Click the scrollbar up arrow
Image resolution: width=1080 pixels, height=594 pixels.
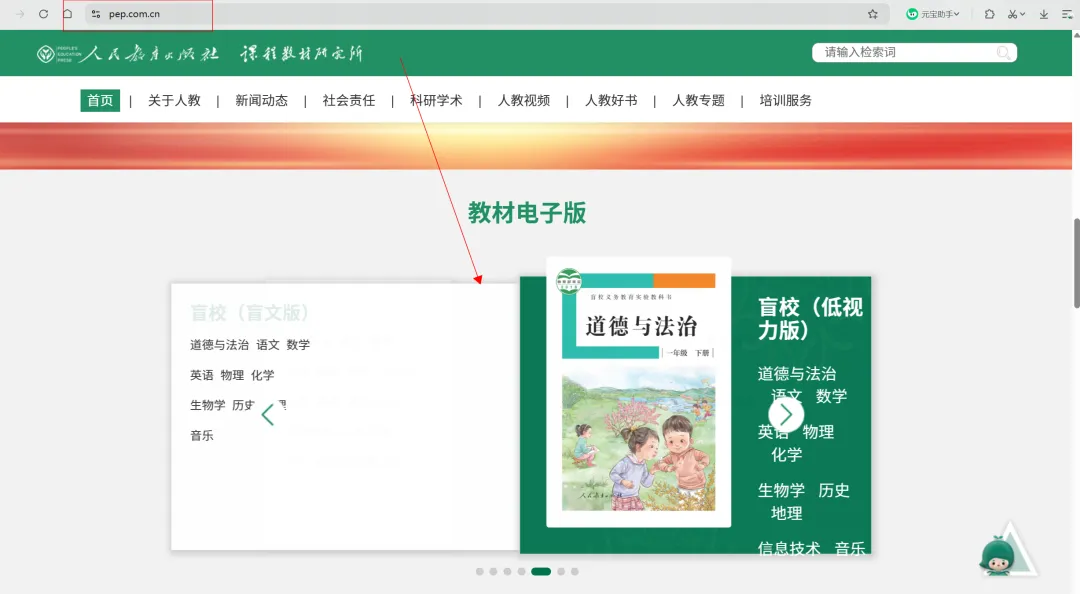click(x=1077, y=34)
